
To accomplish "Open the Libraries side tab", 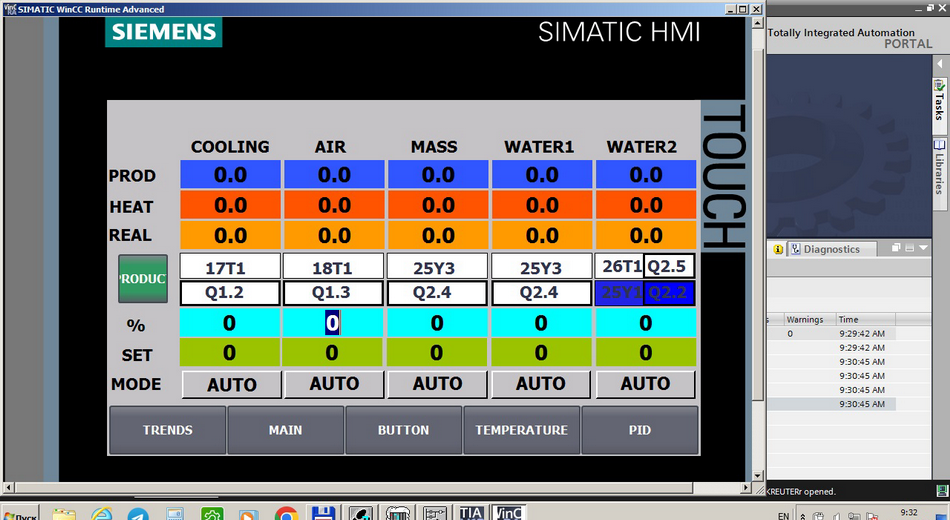I will [x=940, y=167].
